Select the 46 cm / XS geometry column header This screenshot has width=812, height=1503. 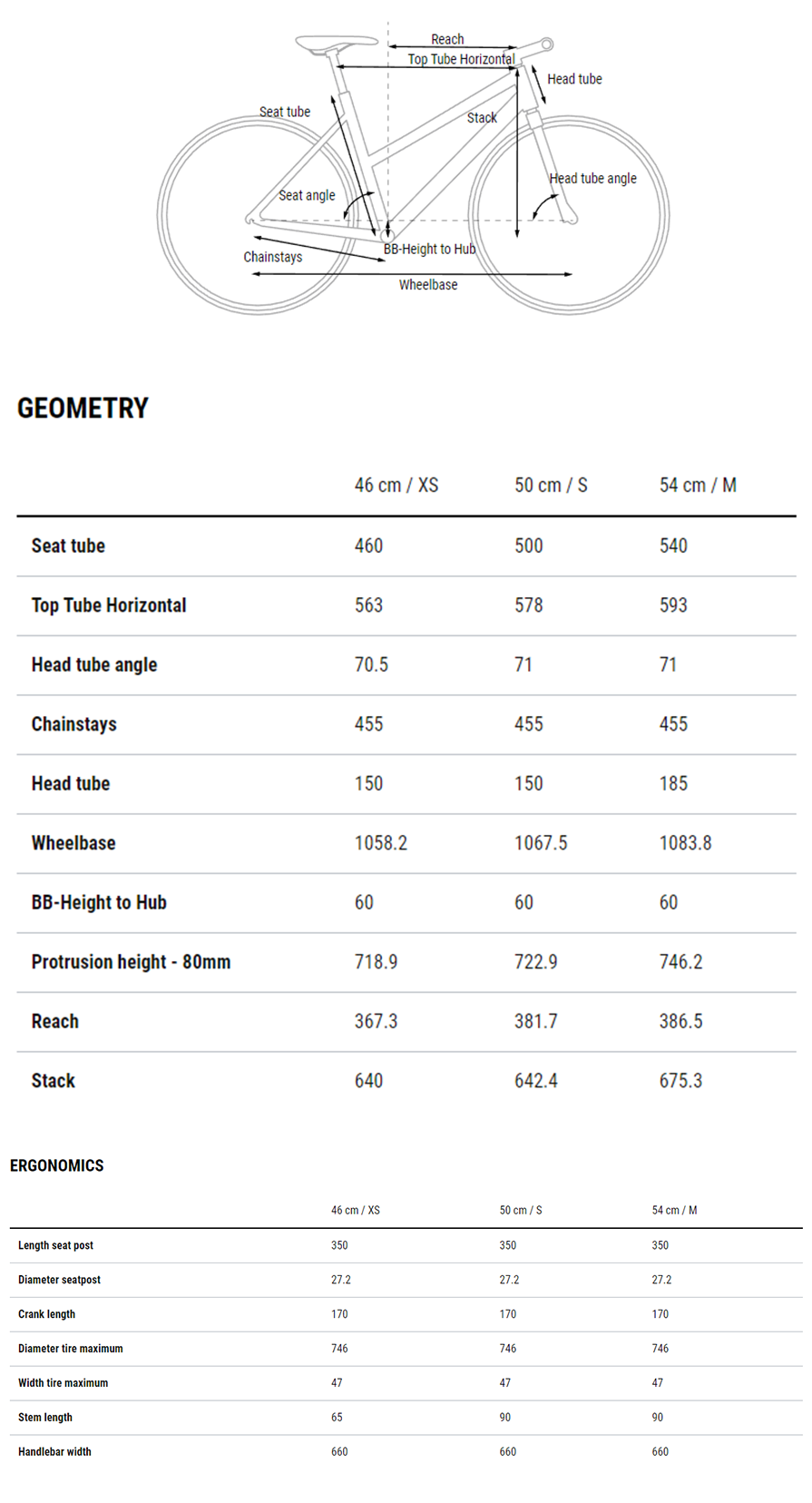tap(396, 486)
